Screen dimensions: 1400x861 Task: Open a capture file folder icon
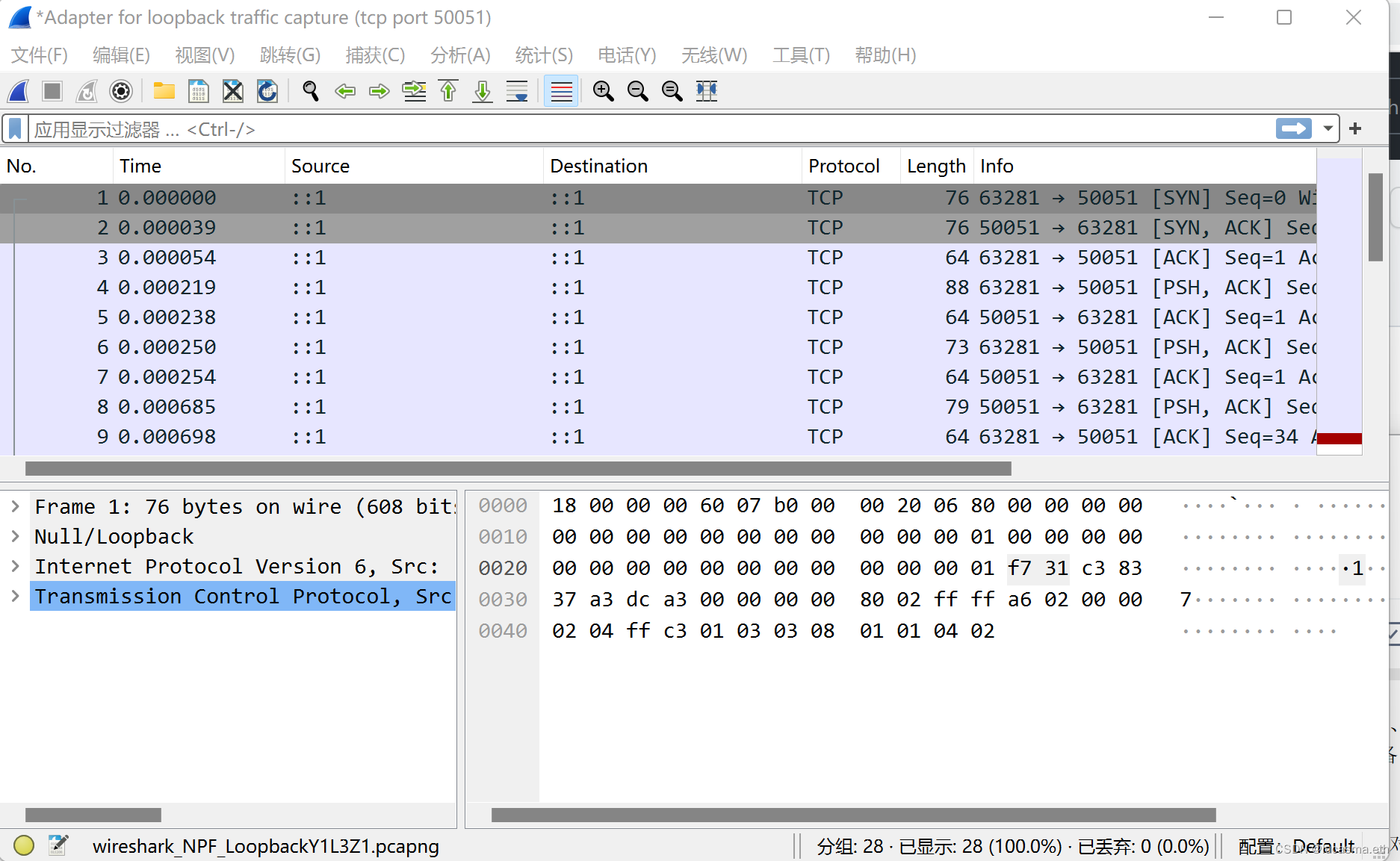coord(164,91)
